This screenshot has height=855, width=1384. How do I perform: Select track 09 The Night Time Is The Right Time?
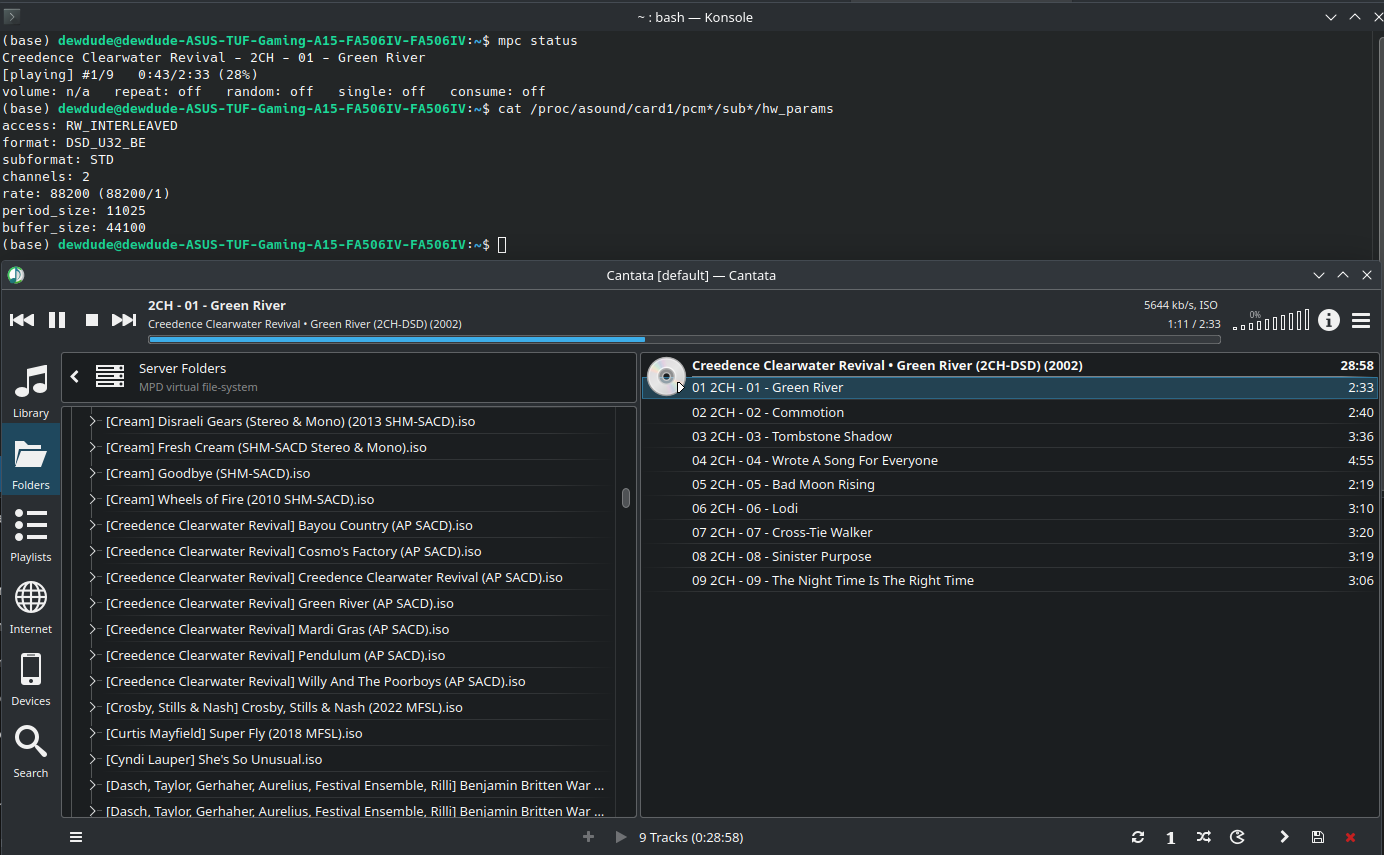[x=1010, y=580]
